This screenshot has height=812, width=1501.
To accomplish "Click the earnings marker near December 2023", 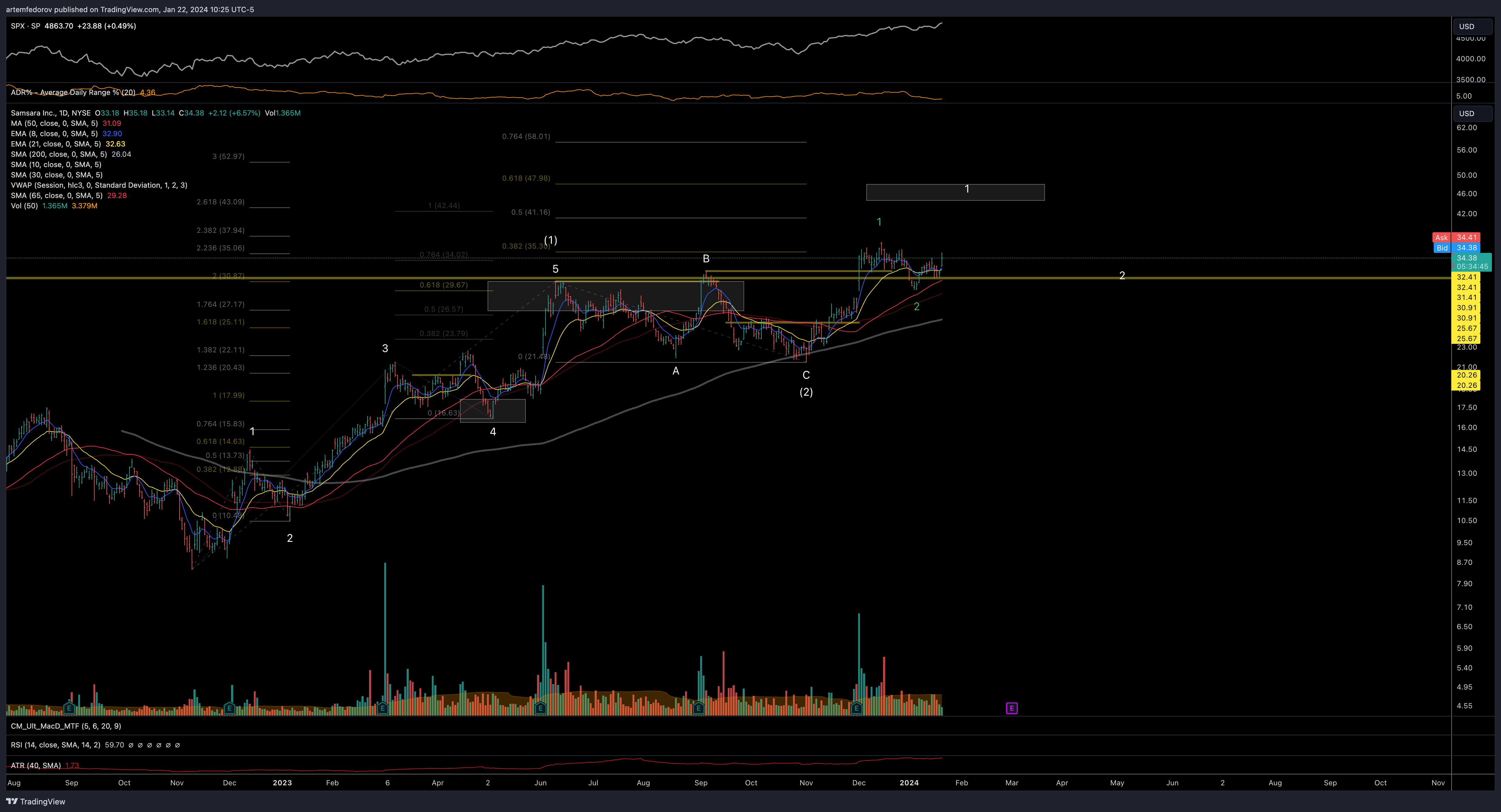I will click(x=857, y=708).
